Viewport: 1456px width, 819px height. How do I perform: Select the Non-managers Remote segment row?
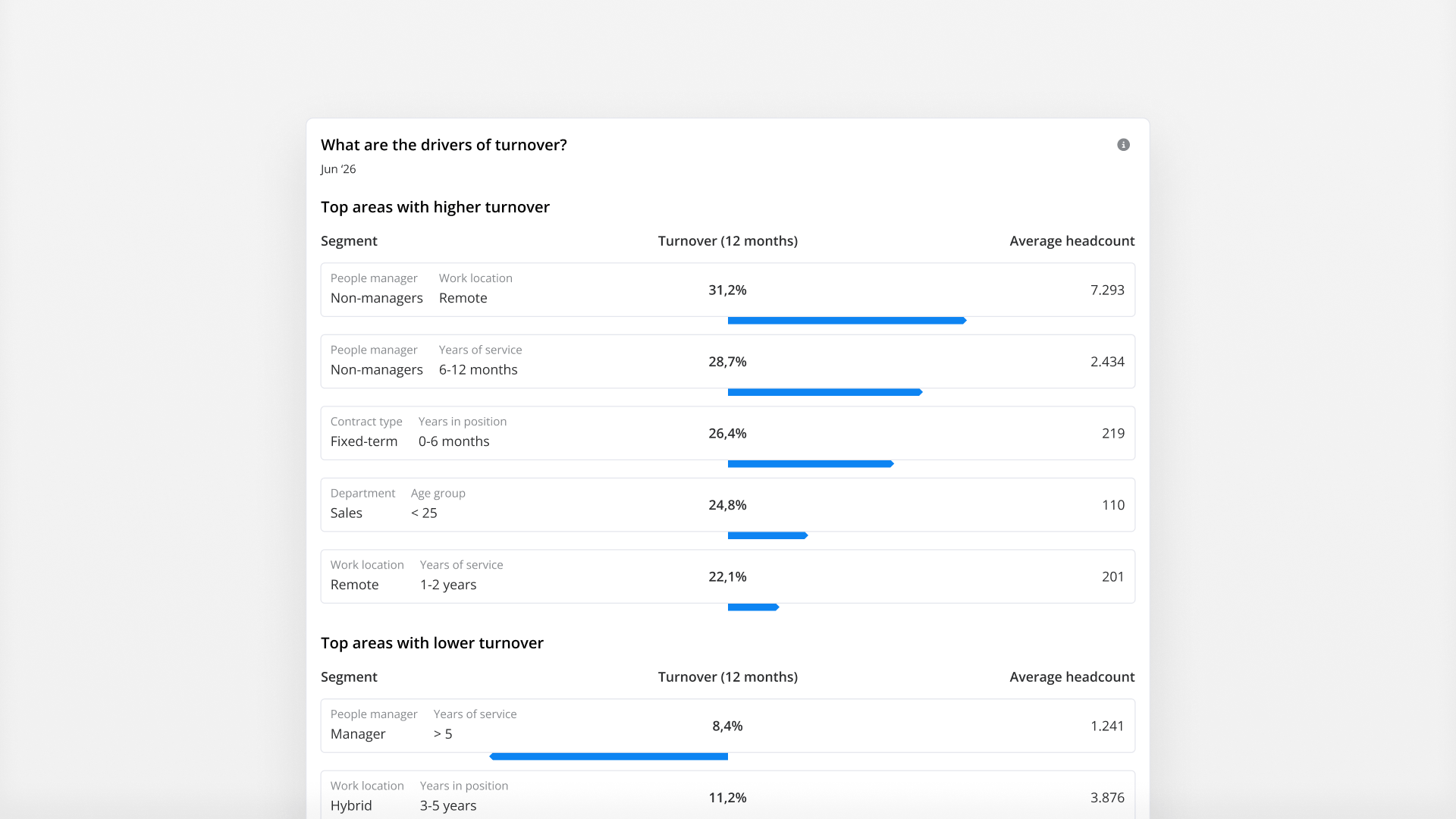click(728, 290)
